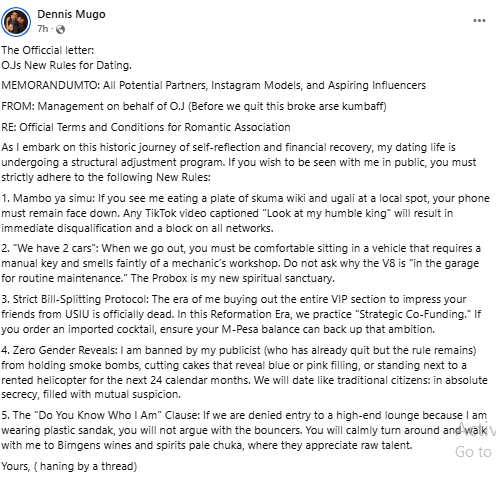This screenshot has width=496, height=477.
Task: Click rule 4 'Zero Gender Reveals' paragraph
Action: coord(244,372)
